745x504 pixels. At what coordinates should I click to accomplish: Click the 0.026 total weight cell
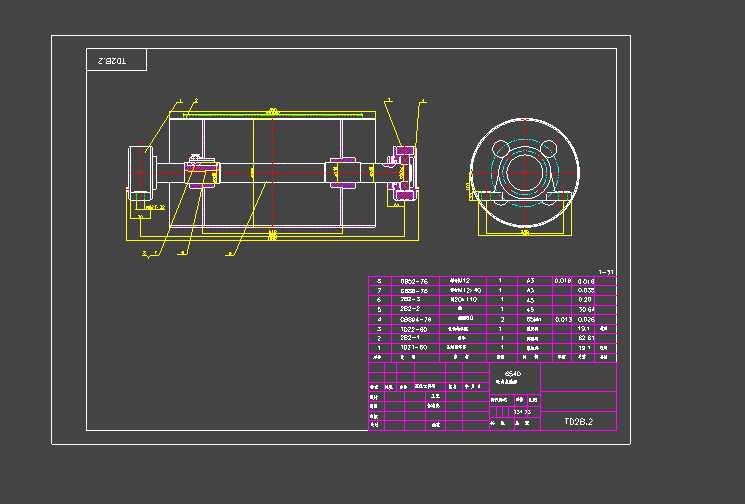[x=585, y=319]
